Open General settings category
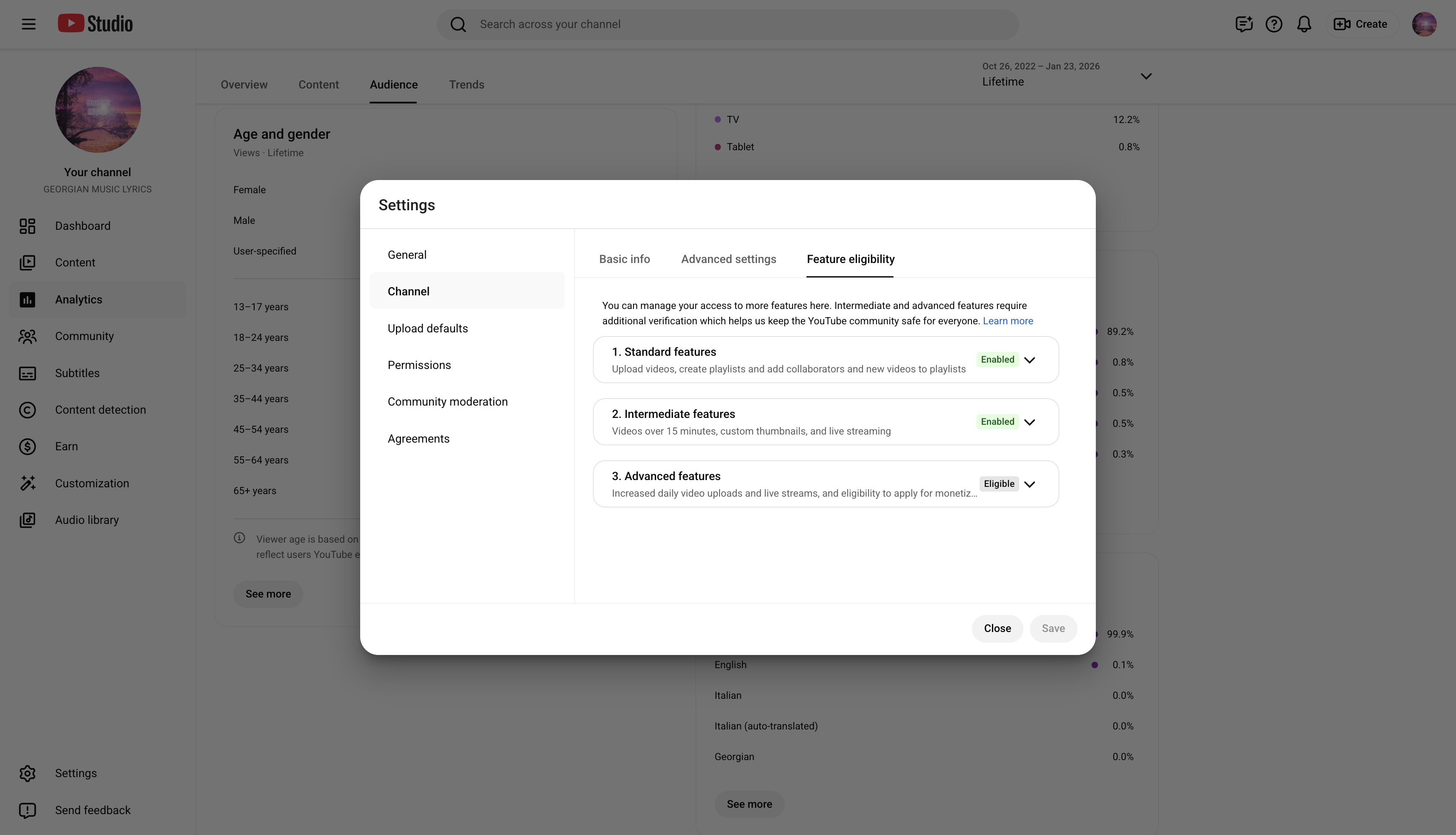The height and width of the screenshot is (835, 1456). tap(467, 255)
